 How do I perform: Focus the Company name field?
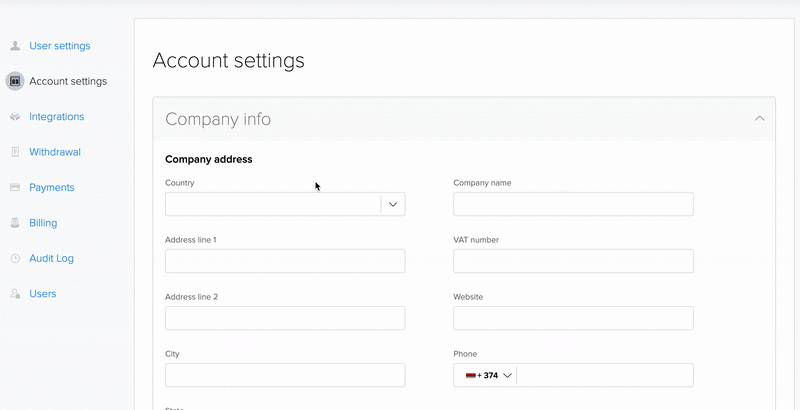pos(573,204)
